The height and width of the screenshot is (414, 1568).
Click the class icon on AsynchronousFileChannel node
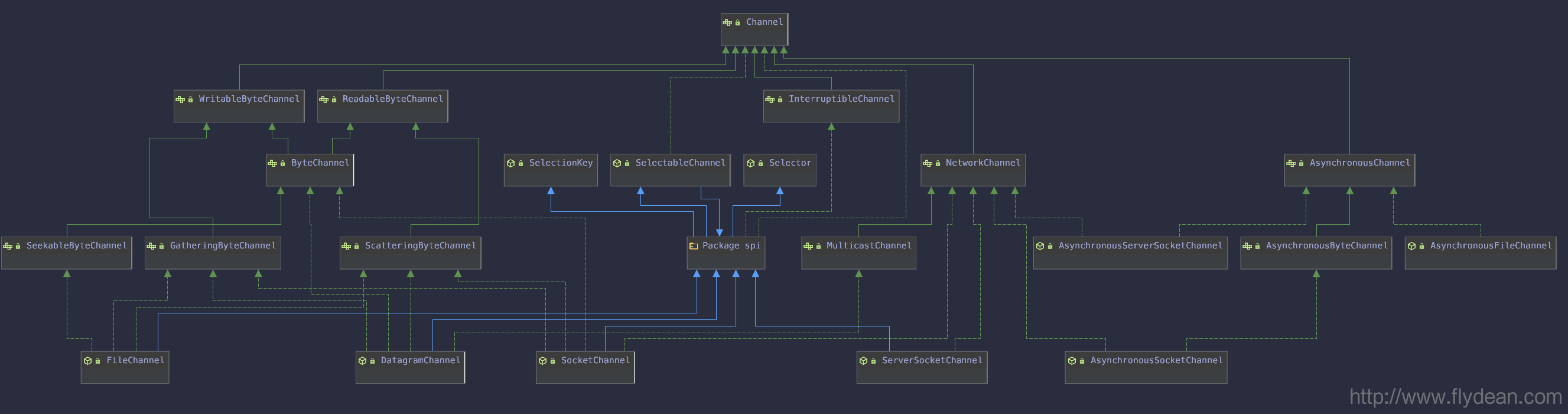(x=1411, y=246)
